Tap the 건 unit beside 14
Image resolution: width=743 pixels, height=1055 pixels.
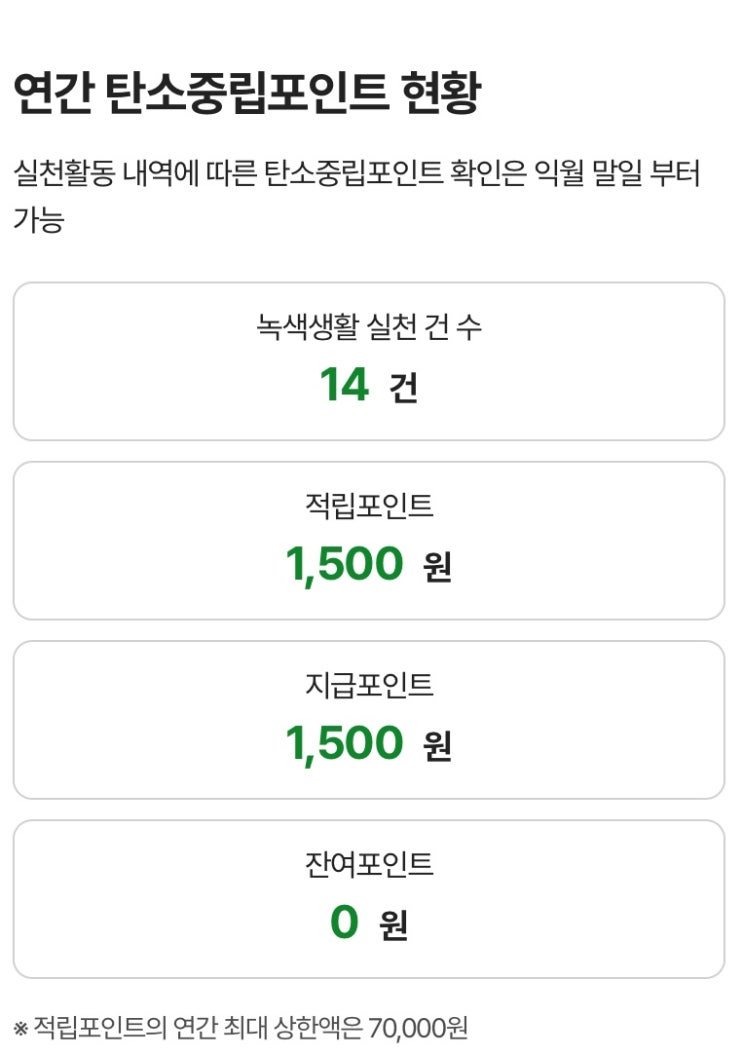click(403, 388)
